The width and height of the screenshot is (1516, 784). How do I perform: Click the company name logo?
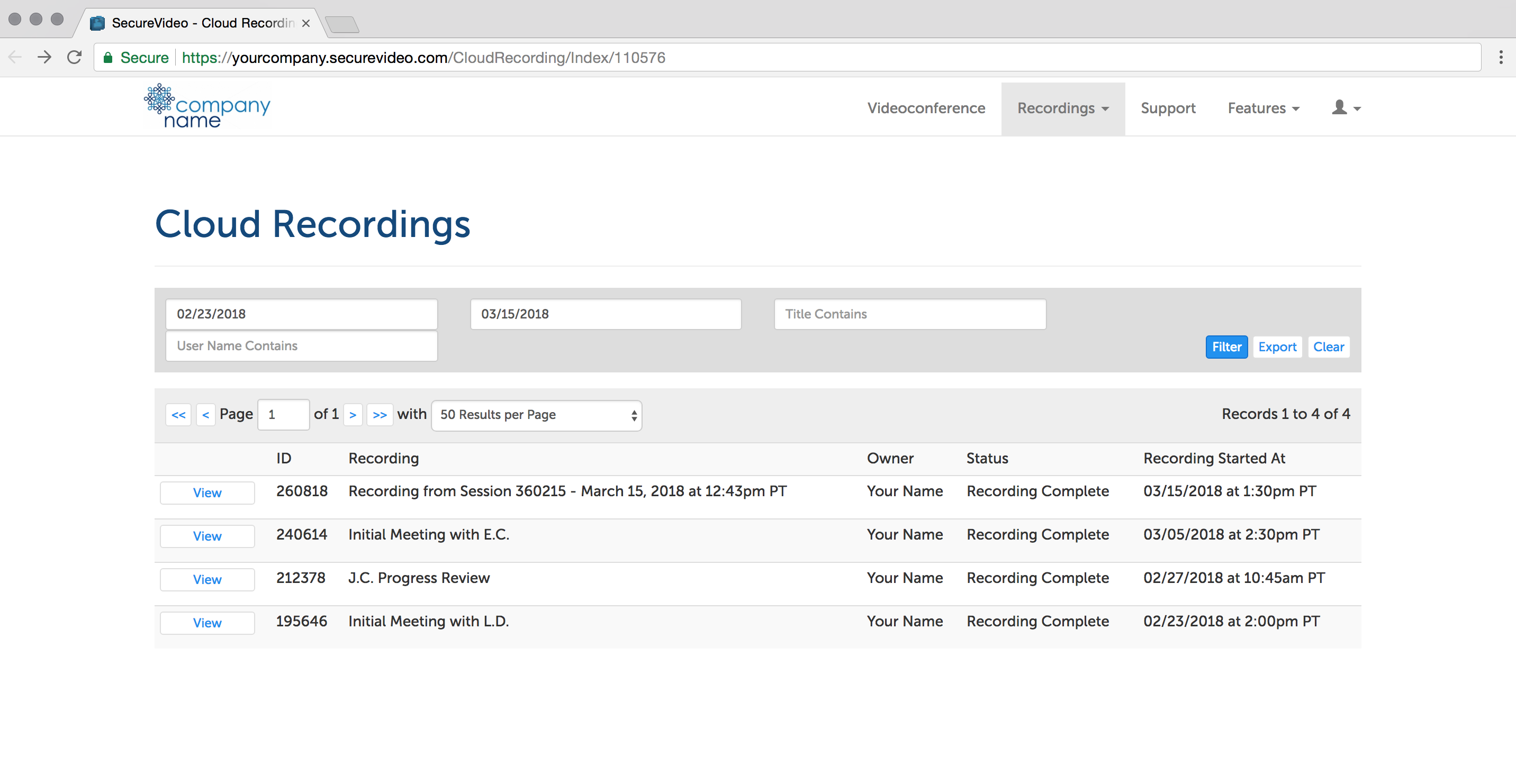click(x=207, y=106)
